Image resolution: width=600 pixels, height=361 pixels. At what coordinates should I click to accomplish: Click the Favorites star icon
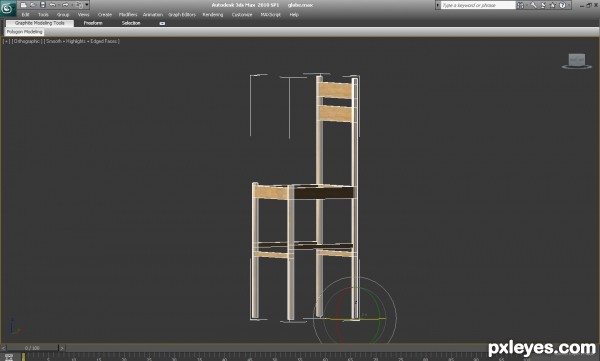(x=553, y=5)
